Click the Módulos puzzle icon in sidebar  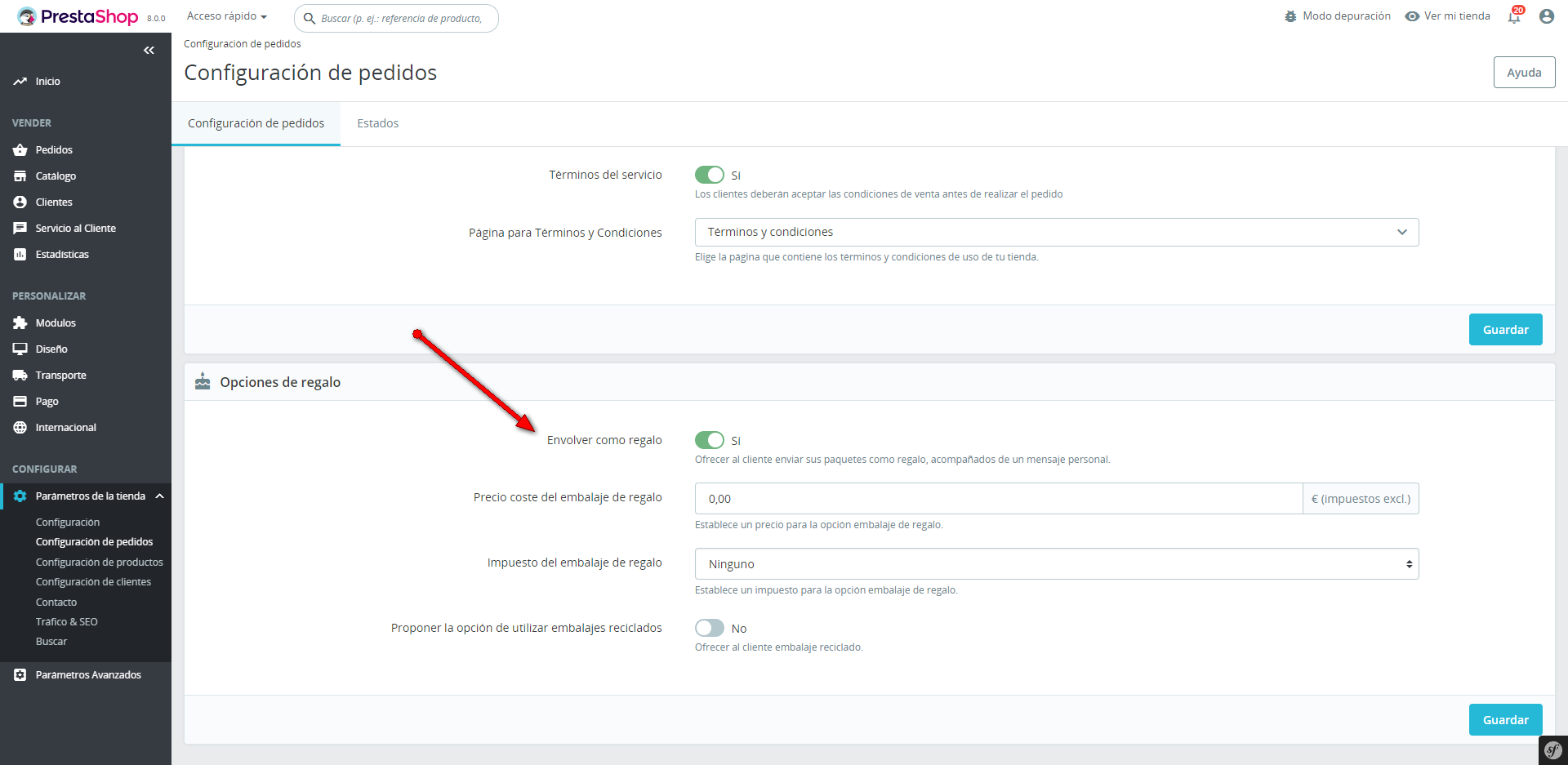tap(20, 323)
